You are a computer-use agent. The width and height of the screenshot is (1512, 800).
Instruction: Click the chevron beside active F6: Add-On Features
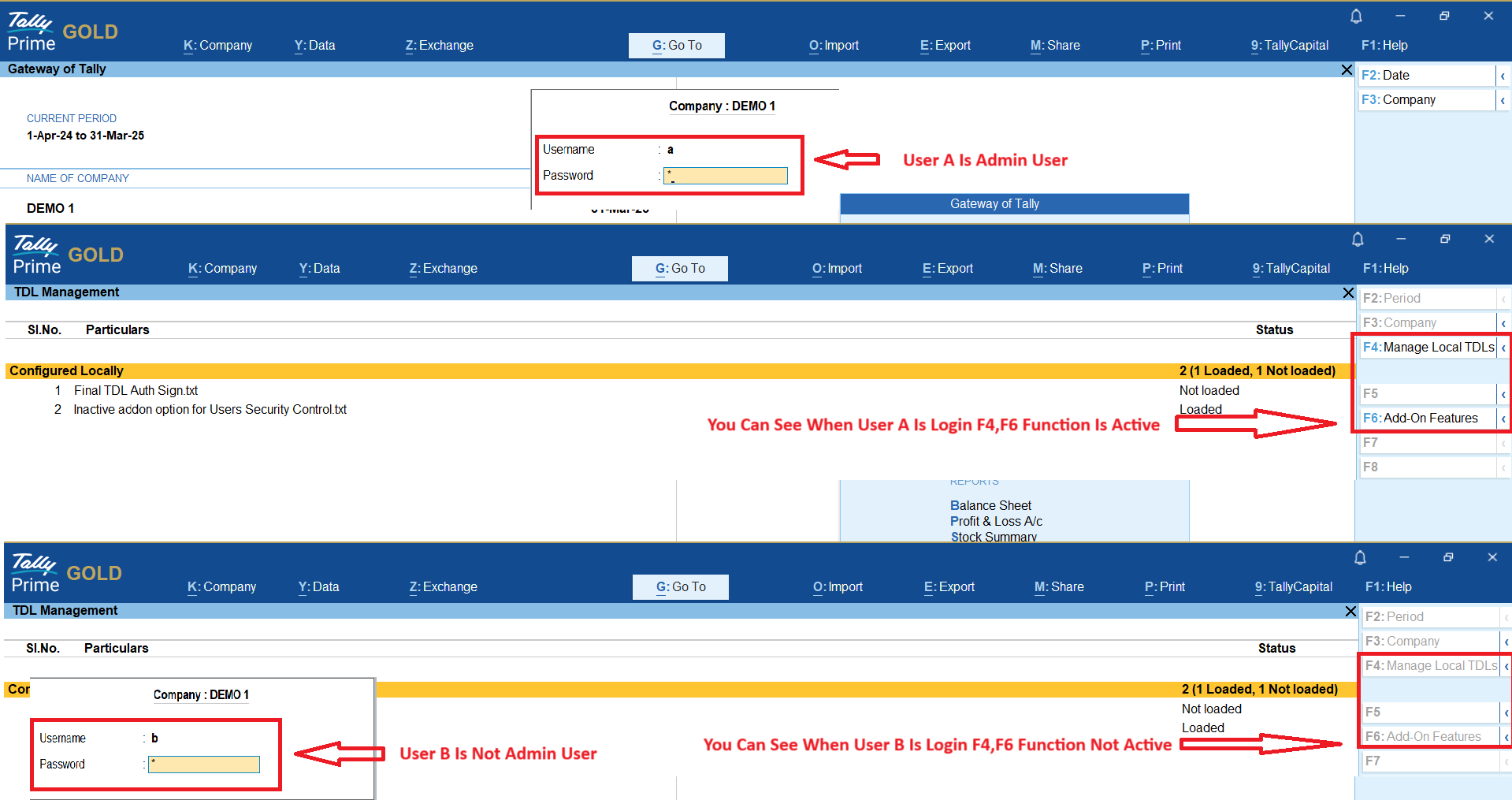[1503, 419]
